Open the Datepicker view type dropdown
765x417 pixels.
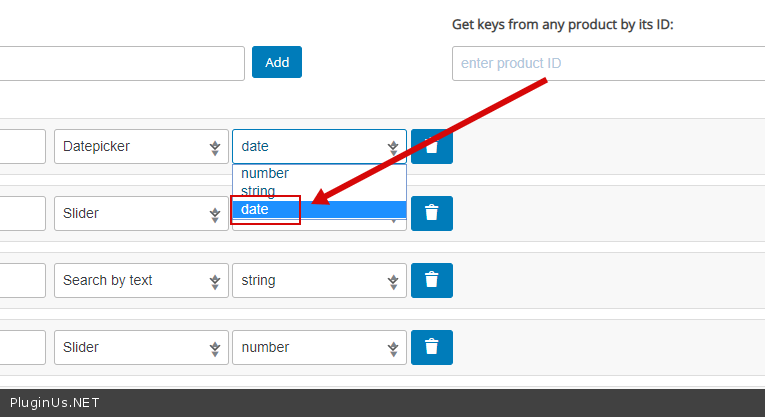click(140, 146)
